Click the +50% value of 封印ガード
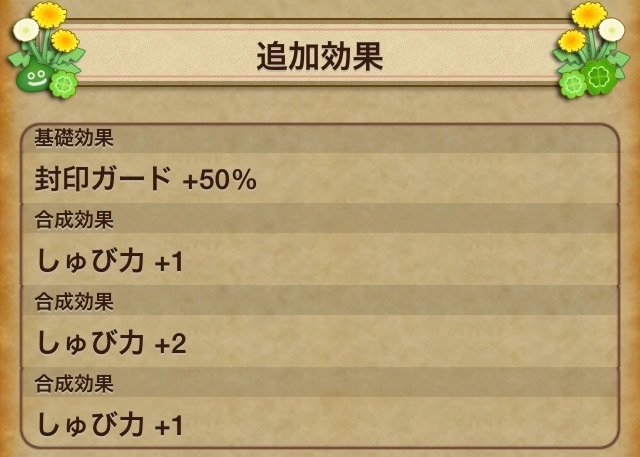The image size is (640, 457). pyautogui.click(x=219, y=180)
